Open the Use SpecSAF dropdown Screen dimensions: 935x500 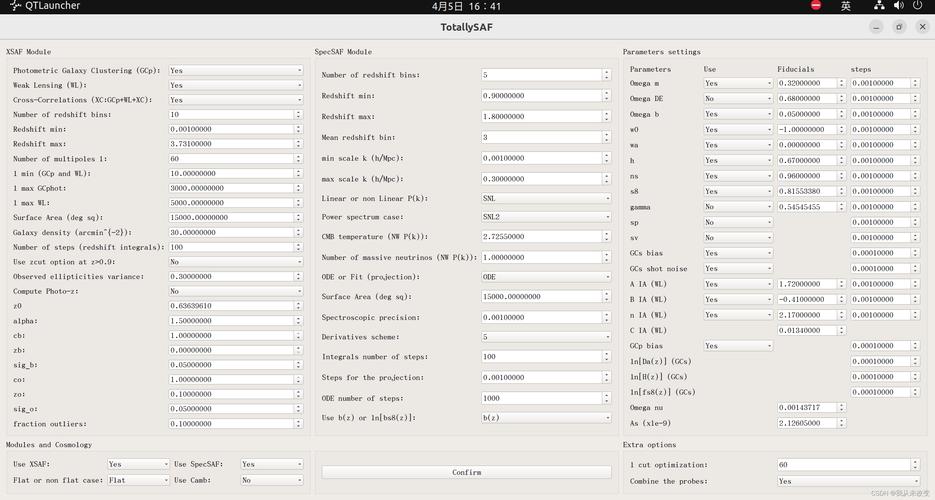[x=272, y=464]
